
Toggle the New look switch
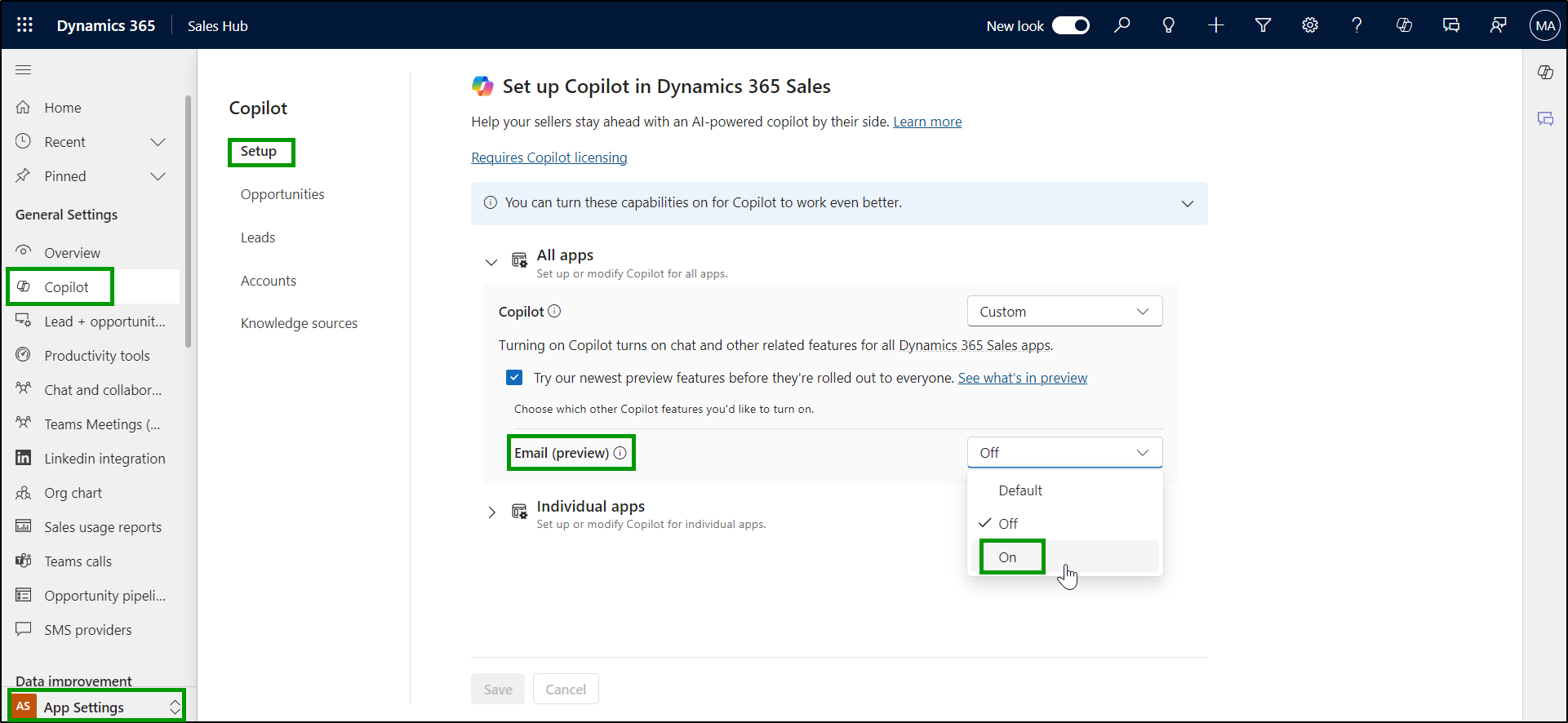[1070, 25]
